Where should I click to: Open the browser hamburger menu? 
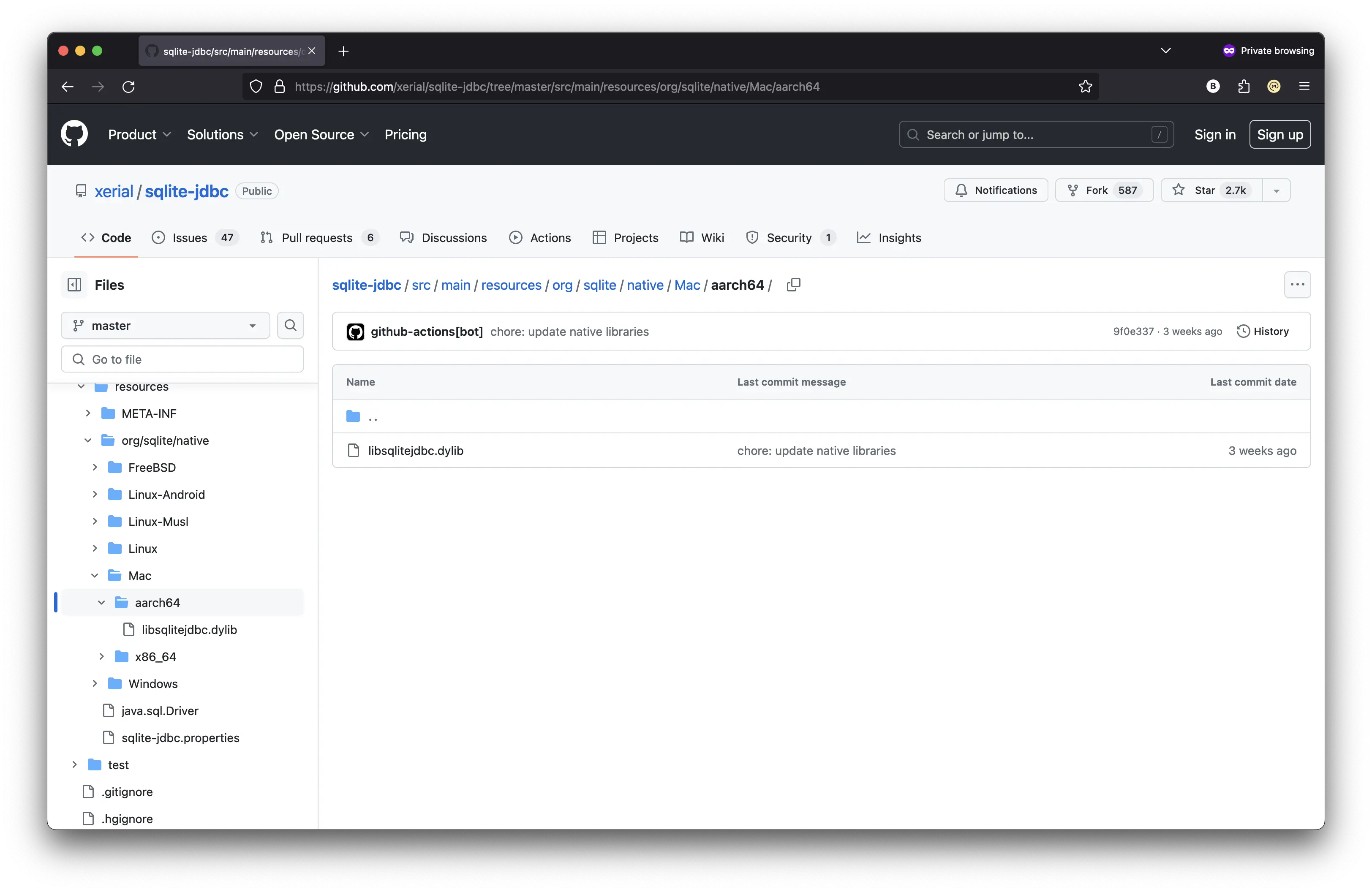[x=1304, y=87]
